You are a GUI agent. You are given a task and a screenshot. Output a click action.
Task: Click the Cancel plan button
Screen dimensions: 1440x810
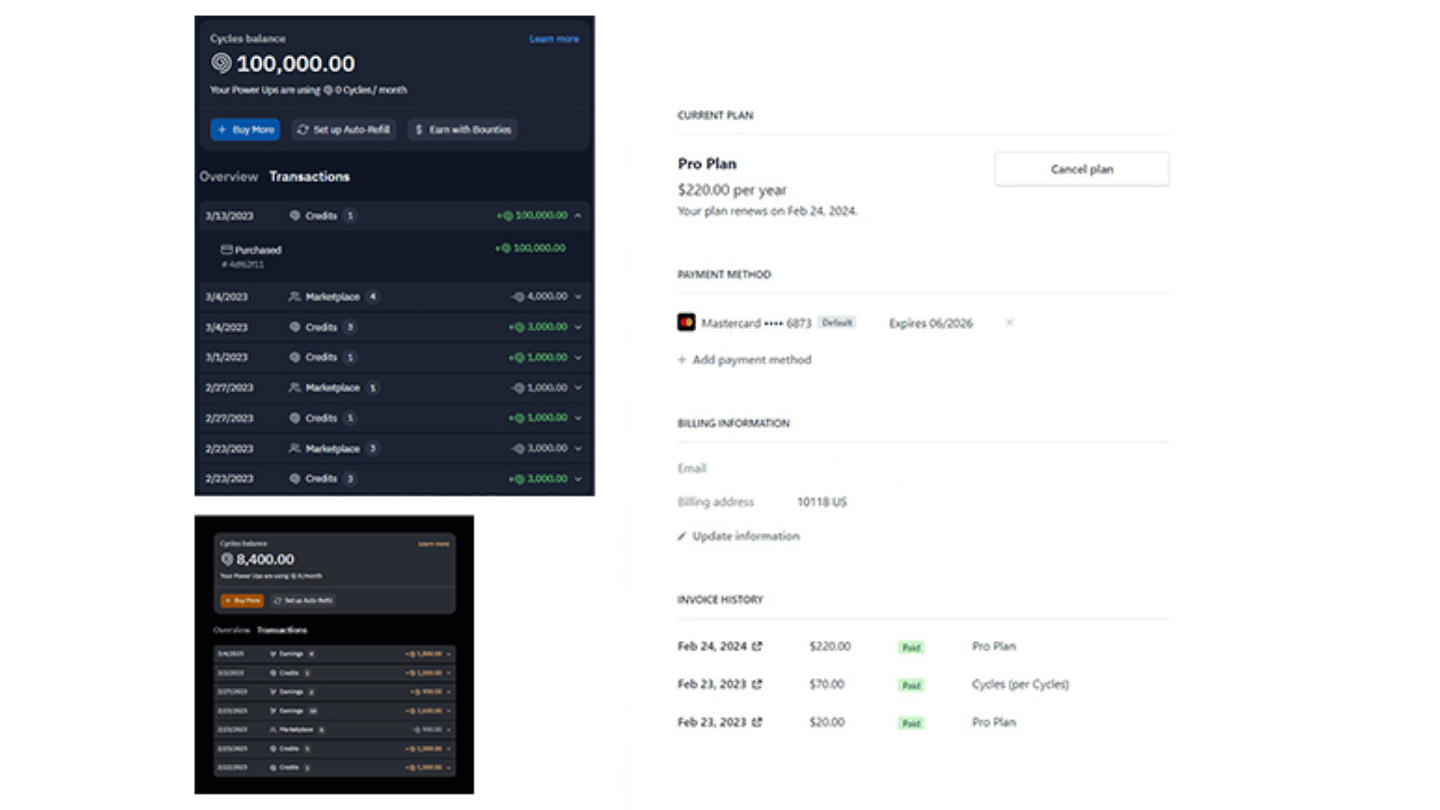point(1081,169)
